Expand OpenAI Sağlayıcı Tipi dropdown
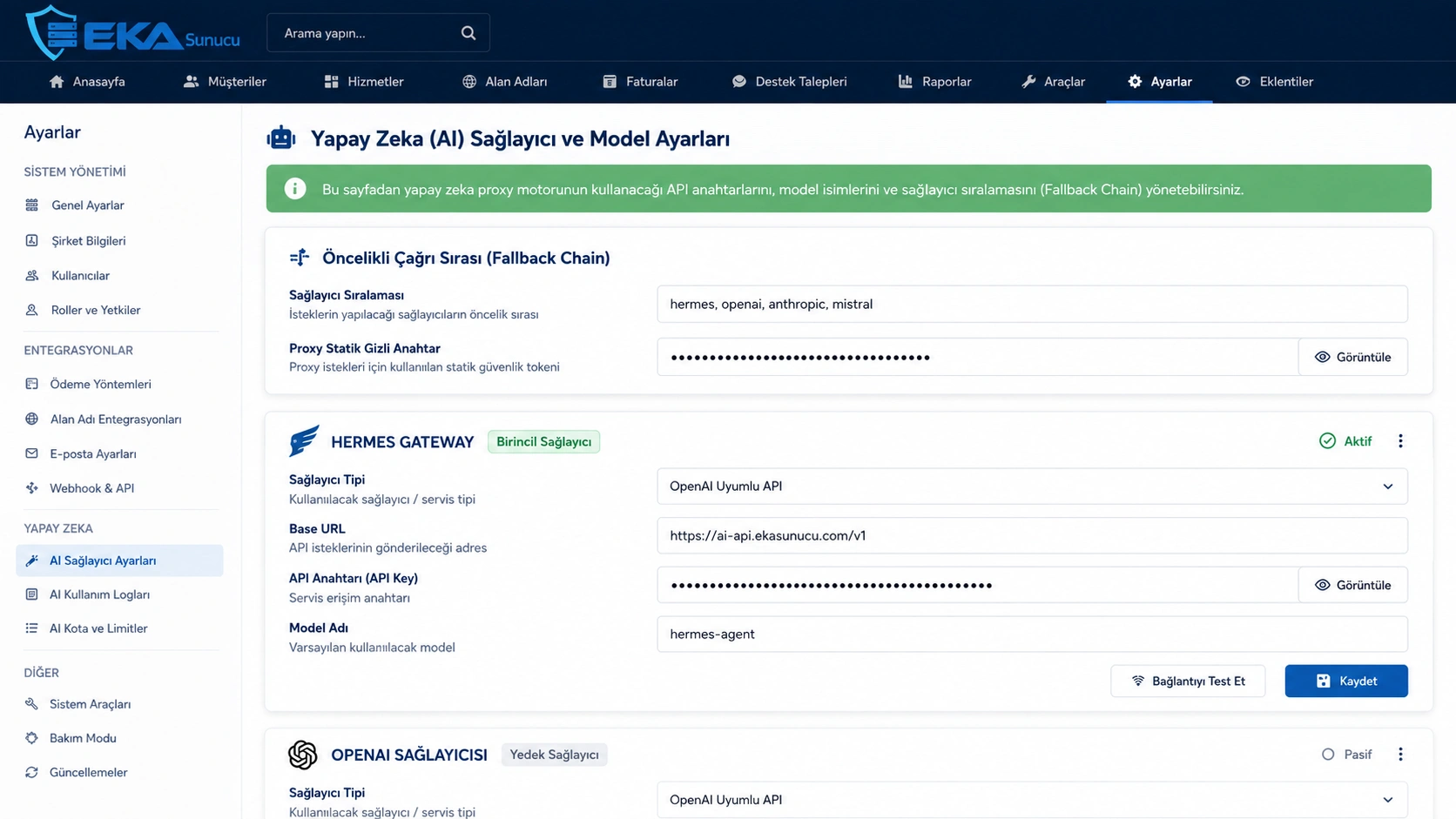Image resolution: width=1456 pixels, height=819 pixels. (x=1032, y=800)
